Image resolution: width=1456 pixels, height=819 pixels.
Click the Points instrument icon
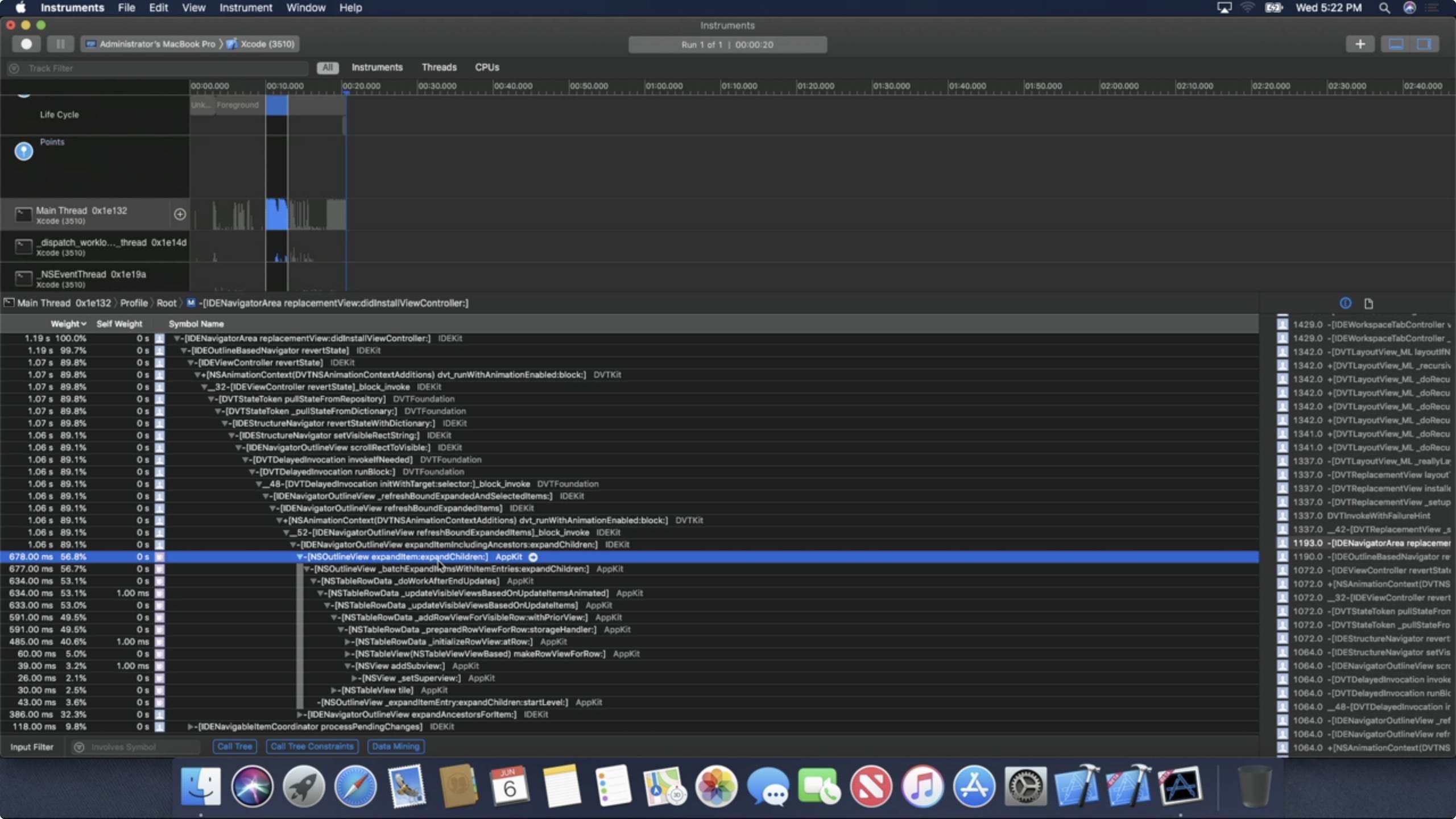coord(24,151)
